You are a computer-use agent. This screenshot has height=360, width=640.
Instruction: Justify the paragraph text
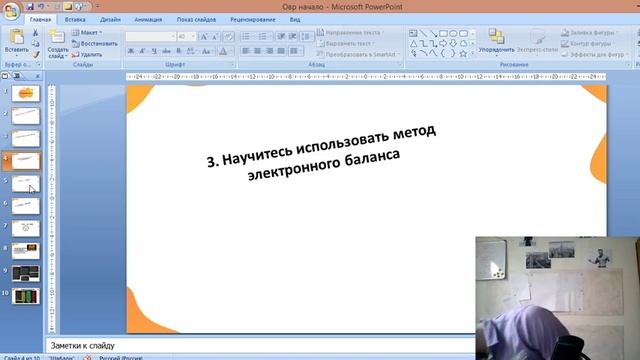(281, 51)
